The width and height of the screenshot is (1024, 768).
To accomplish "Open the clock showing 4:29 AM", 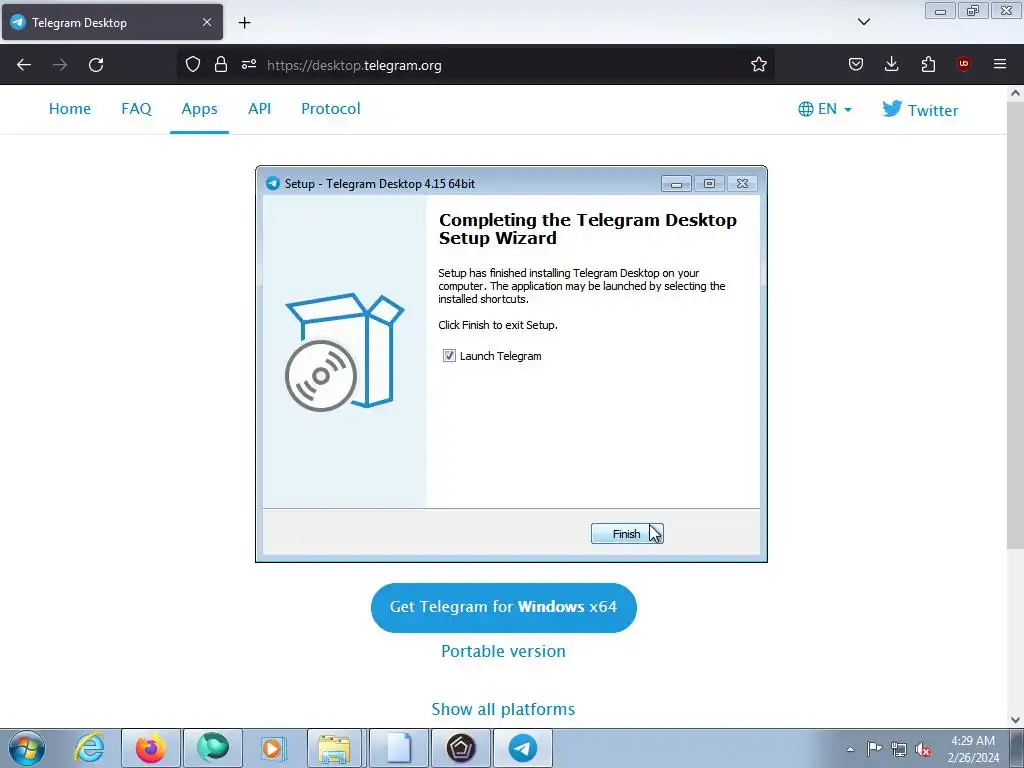I will coord(973,749).
